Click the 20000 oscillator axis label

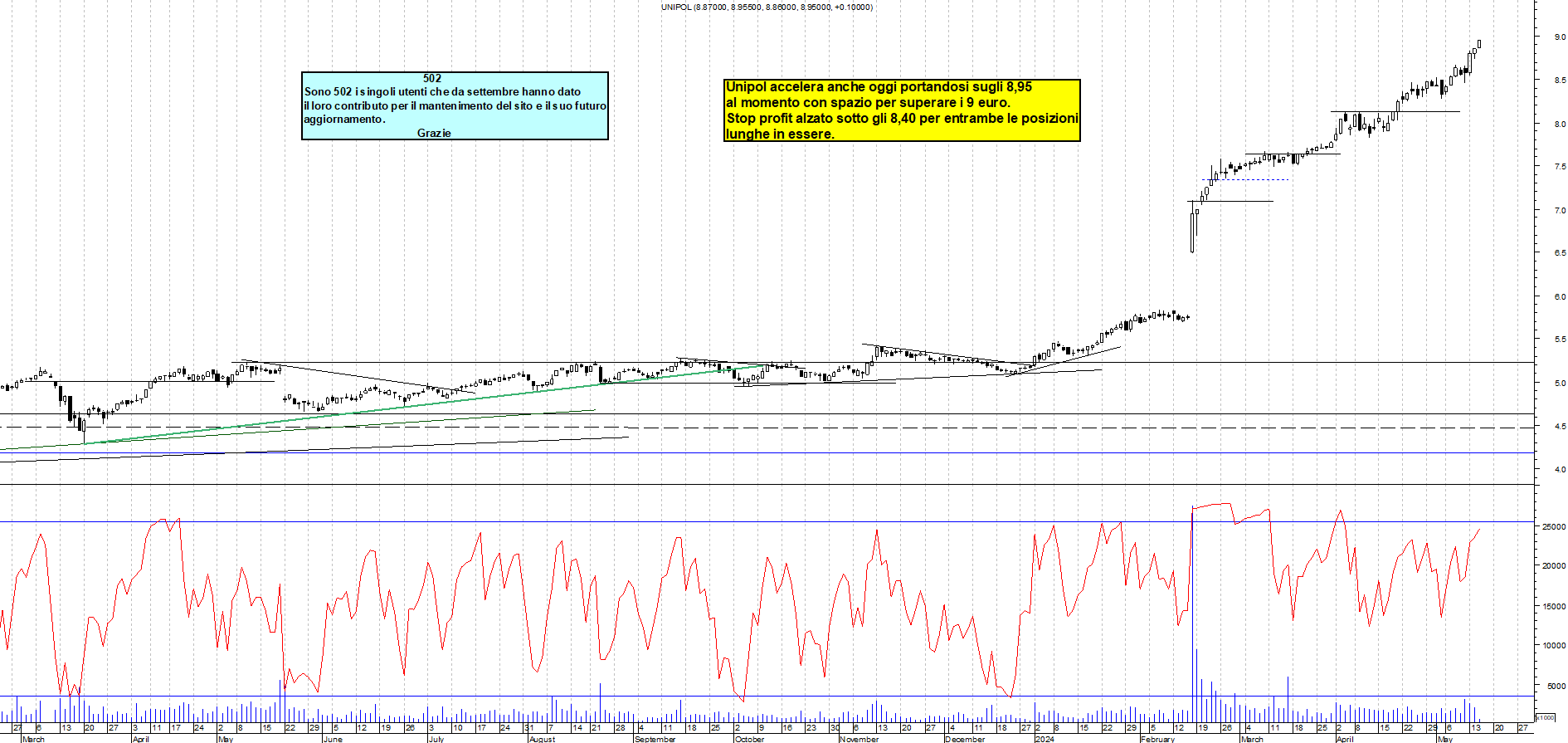[1554, 566]
